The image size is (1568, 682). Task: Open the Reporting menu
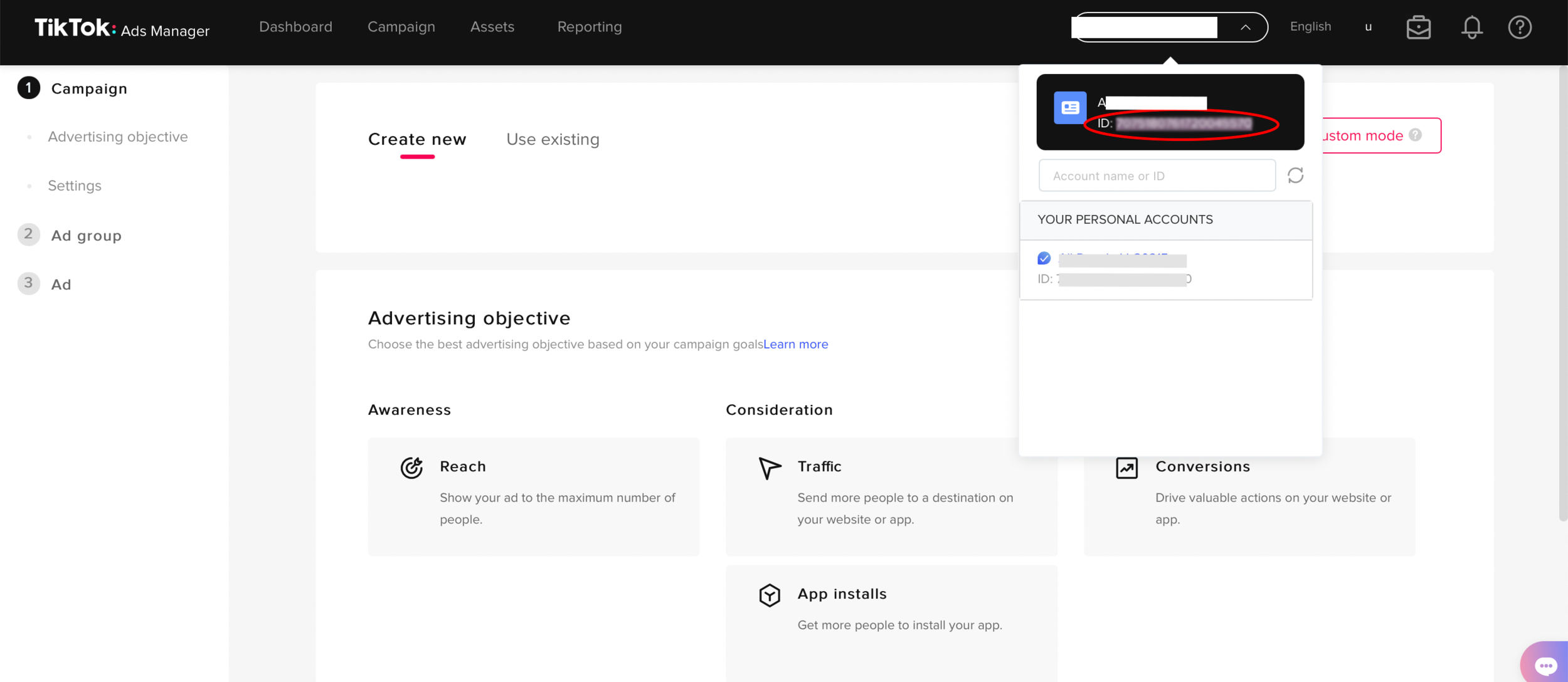pos(589,27)
